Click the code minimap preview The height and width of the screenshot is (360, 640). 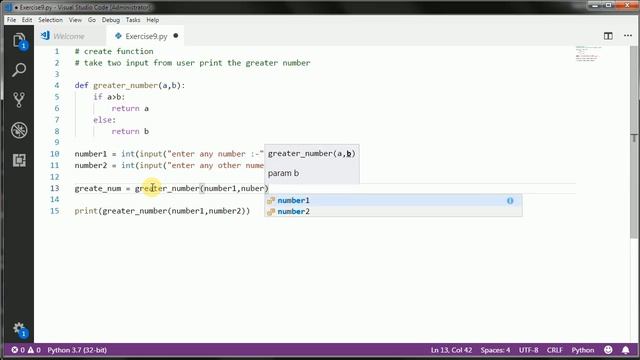coord(588,54)
